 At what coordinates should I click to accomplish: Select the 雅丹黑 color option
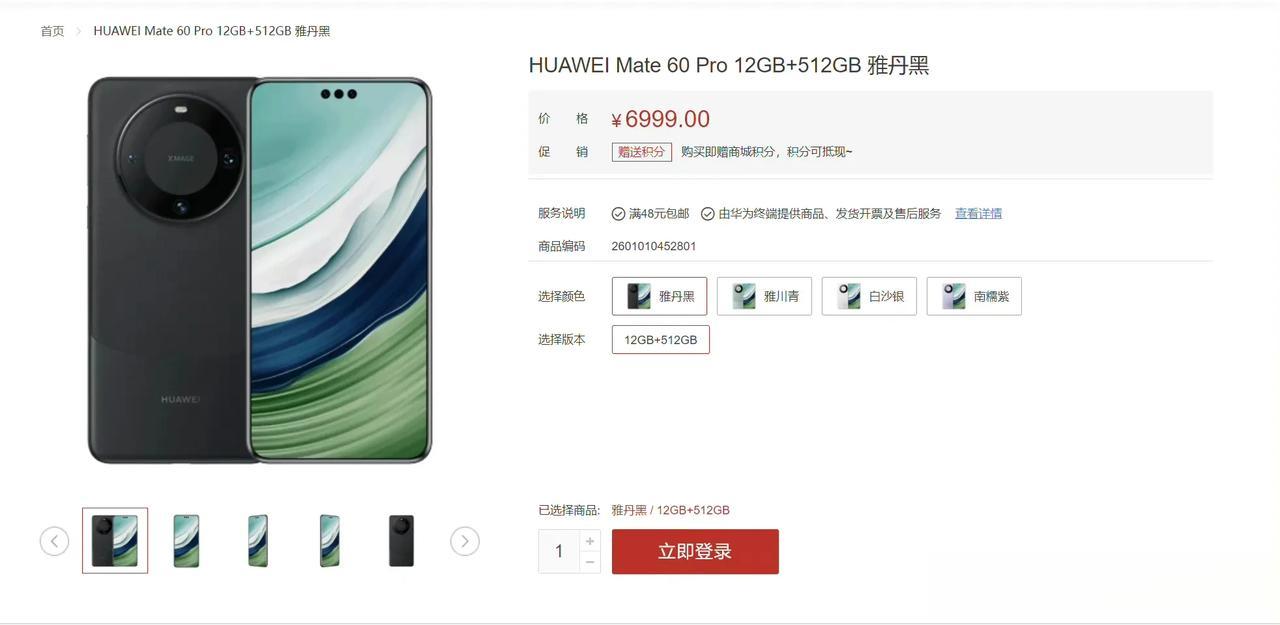(x=660, y=296)
